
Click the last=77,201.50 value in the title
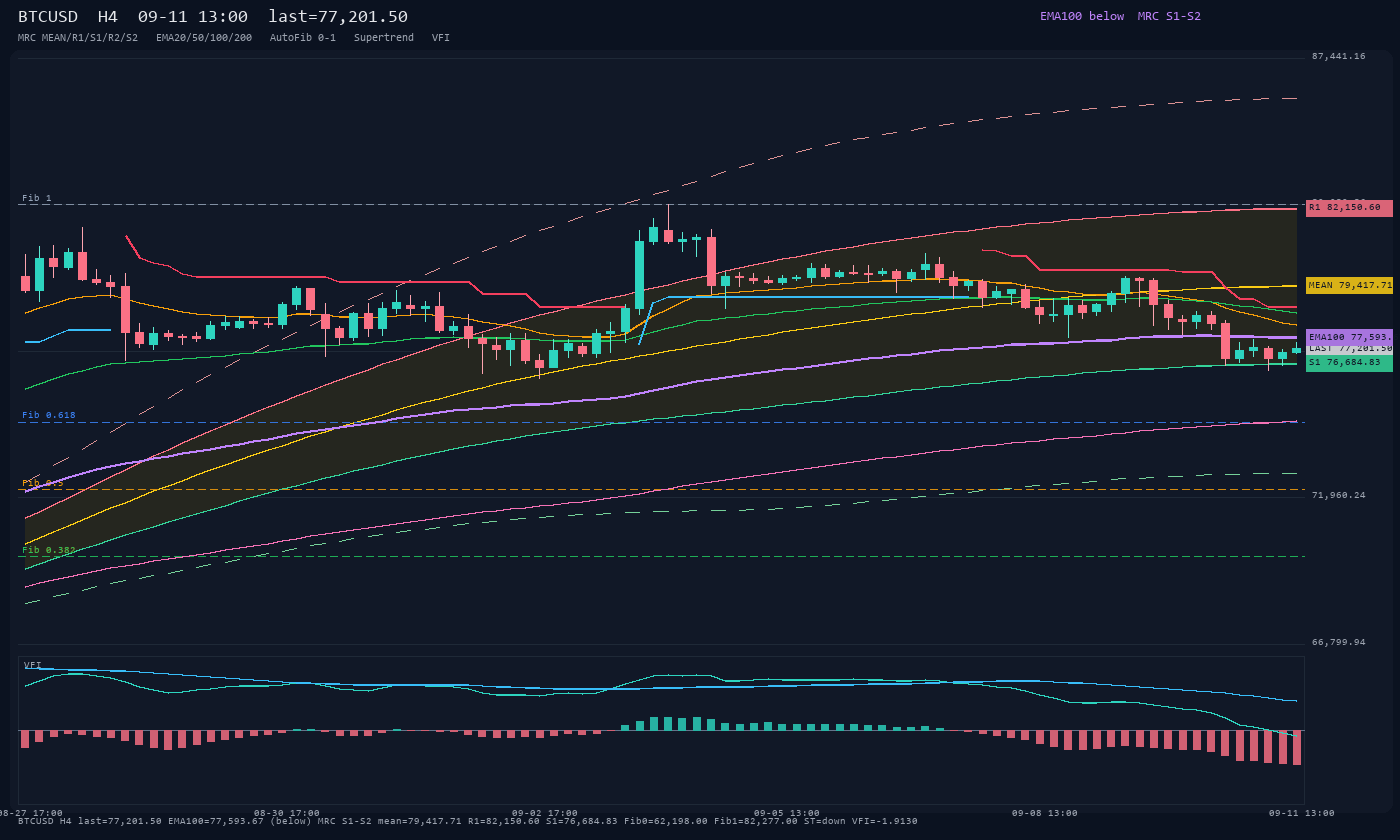pos(338,17)
